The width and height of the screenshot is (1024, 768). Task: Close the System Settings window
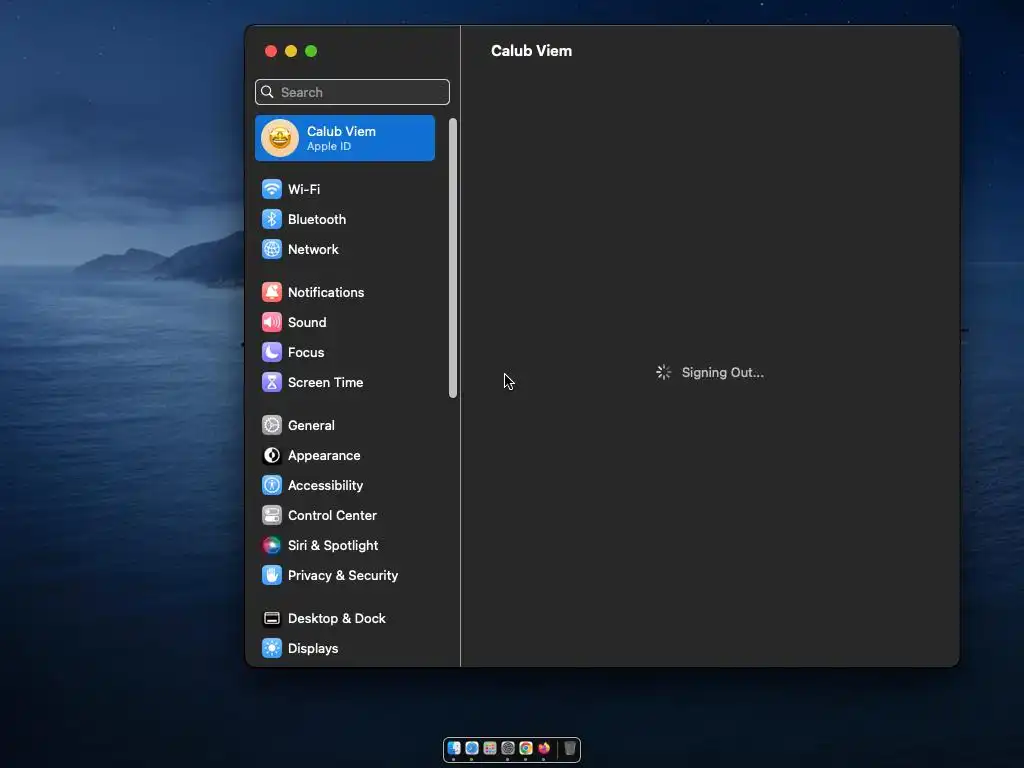coord(271,51)
